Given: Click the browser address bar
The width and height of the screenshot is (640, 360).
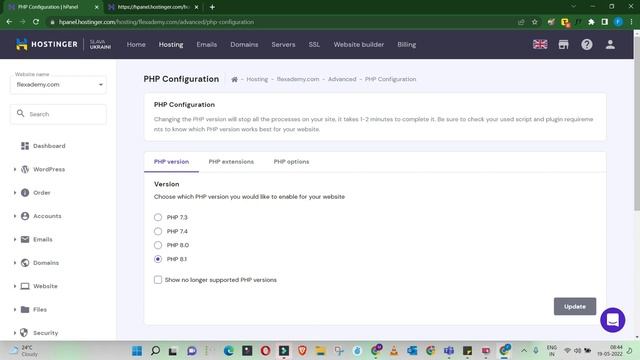Looking at the screenshot, I should pyautogui.click(x=282, y=22).
